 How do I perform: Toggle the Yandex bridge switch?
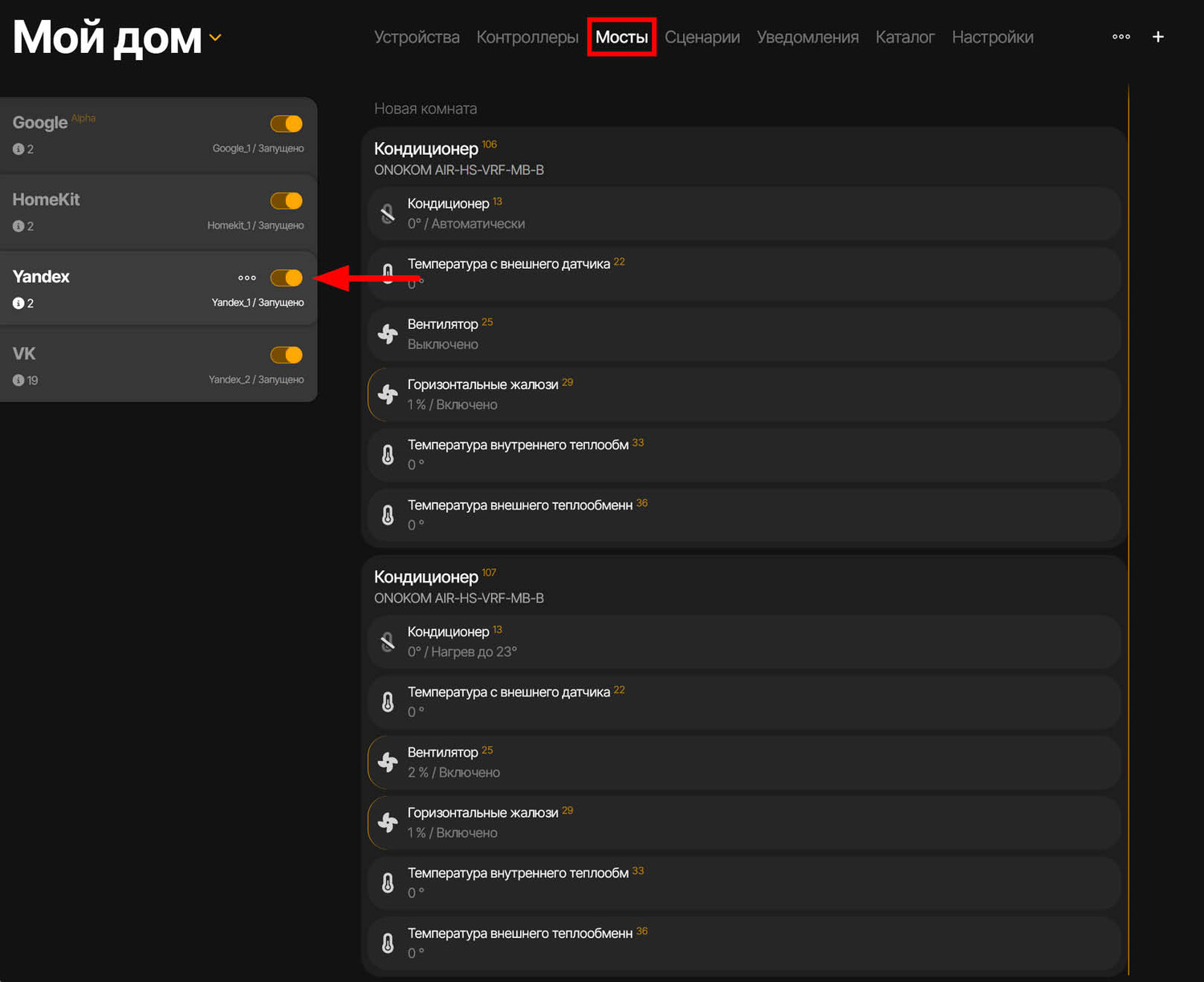(x=287, y=278)
